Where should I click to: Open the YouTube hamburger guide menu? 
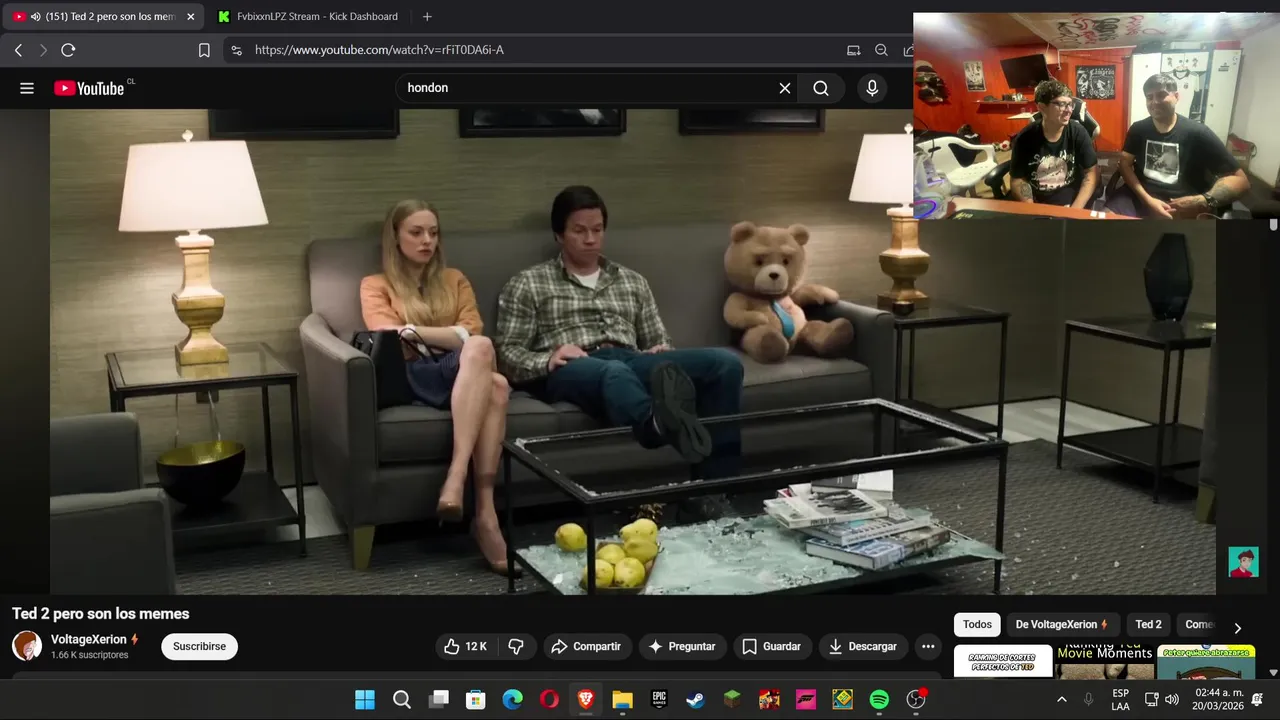tap(27, 88)
